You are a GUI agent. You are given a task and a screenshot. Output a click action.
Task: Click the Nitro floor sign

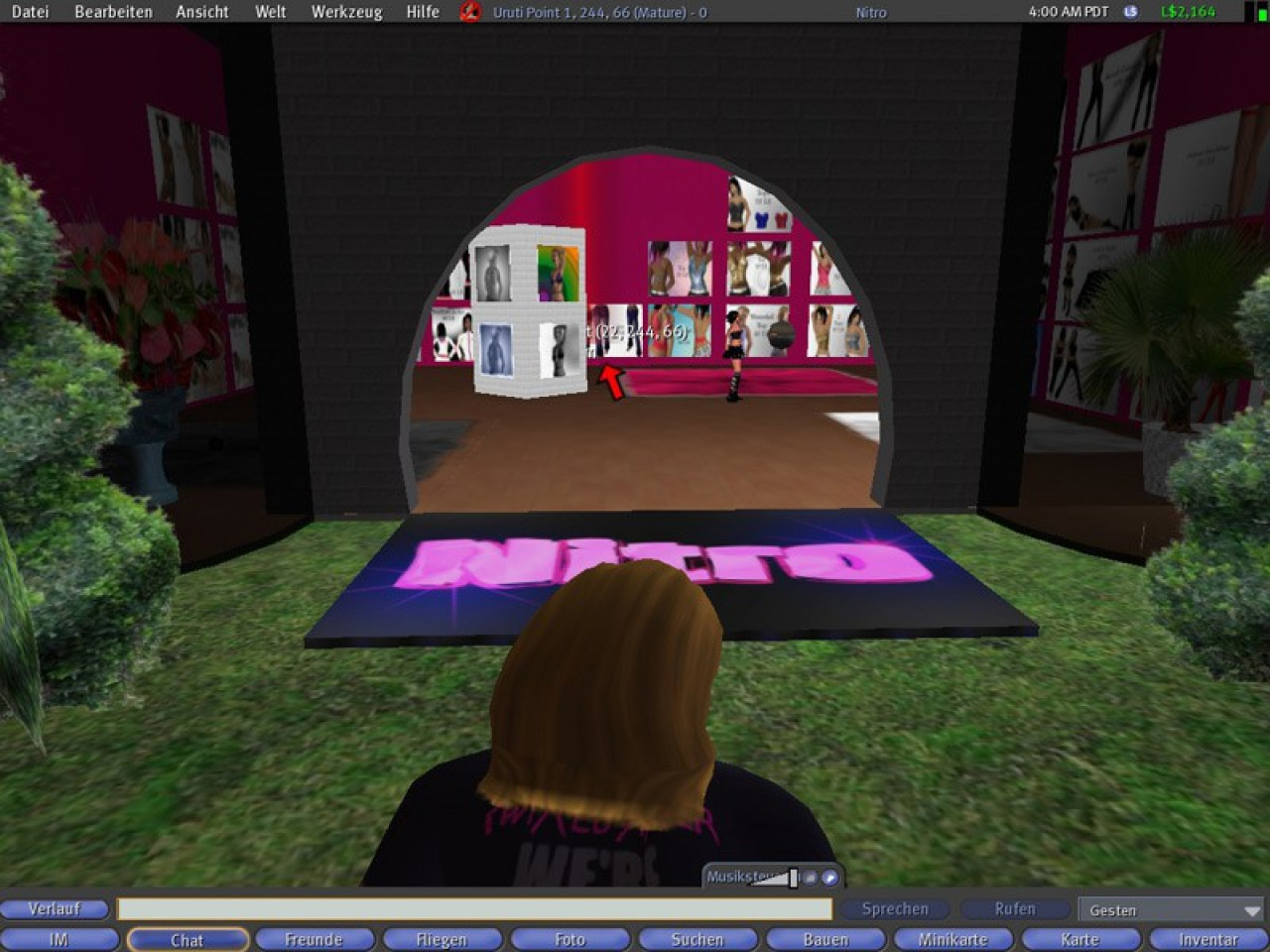pyautogui.click(x=671, y=578)
